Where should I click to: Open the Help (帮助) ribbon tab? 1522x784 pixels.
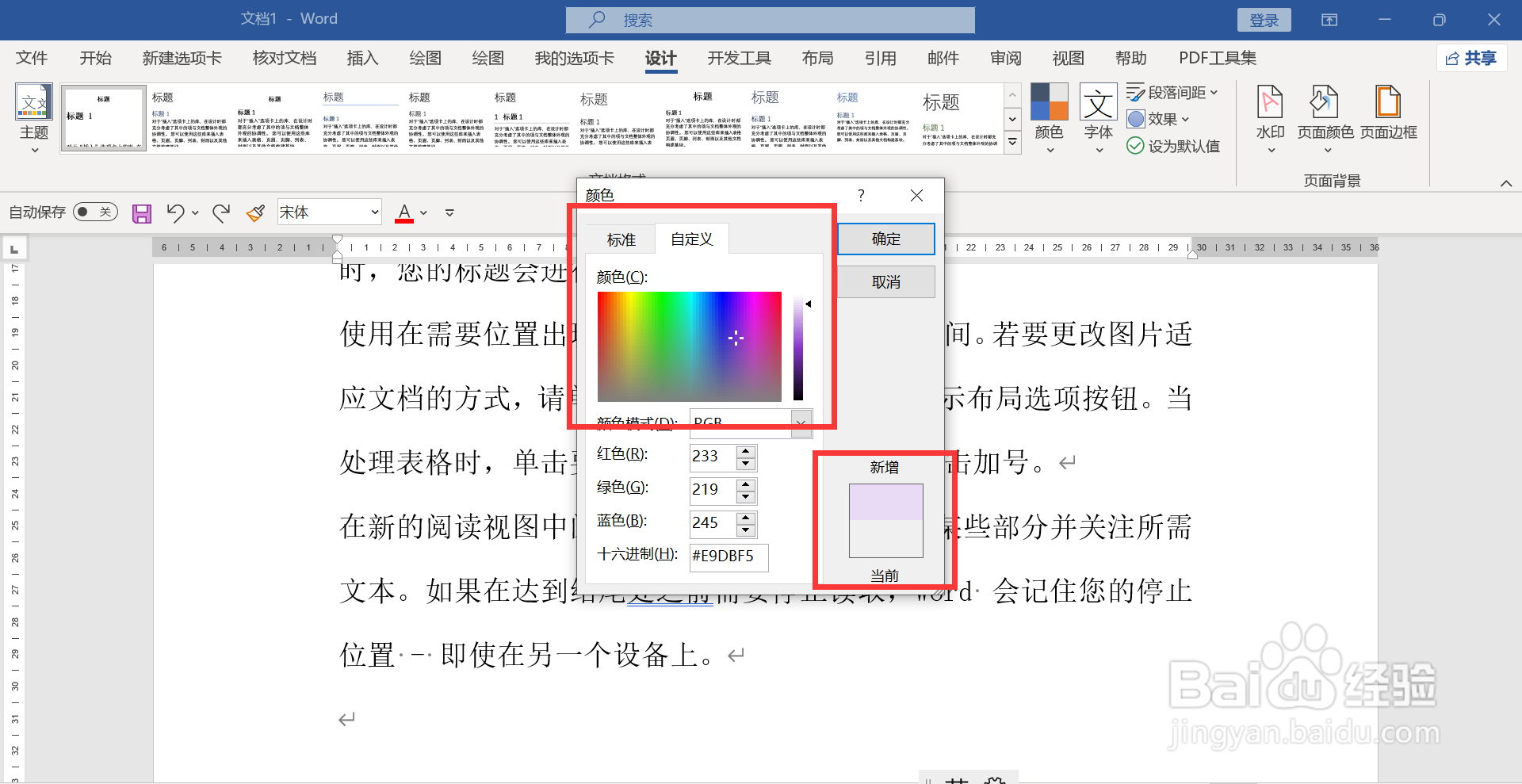(x=1130, y=58)
